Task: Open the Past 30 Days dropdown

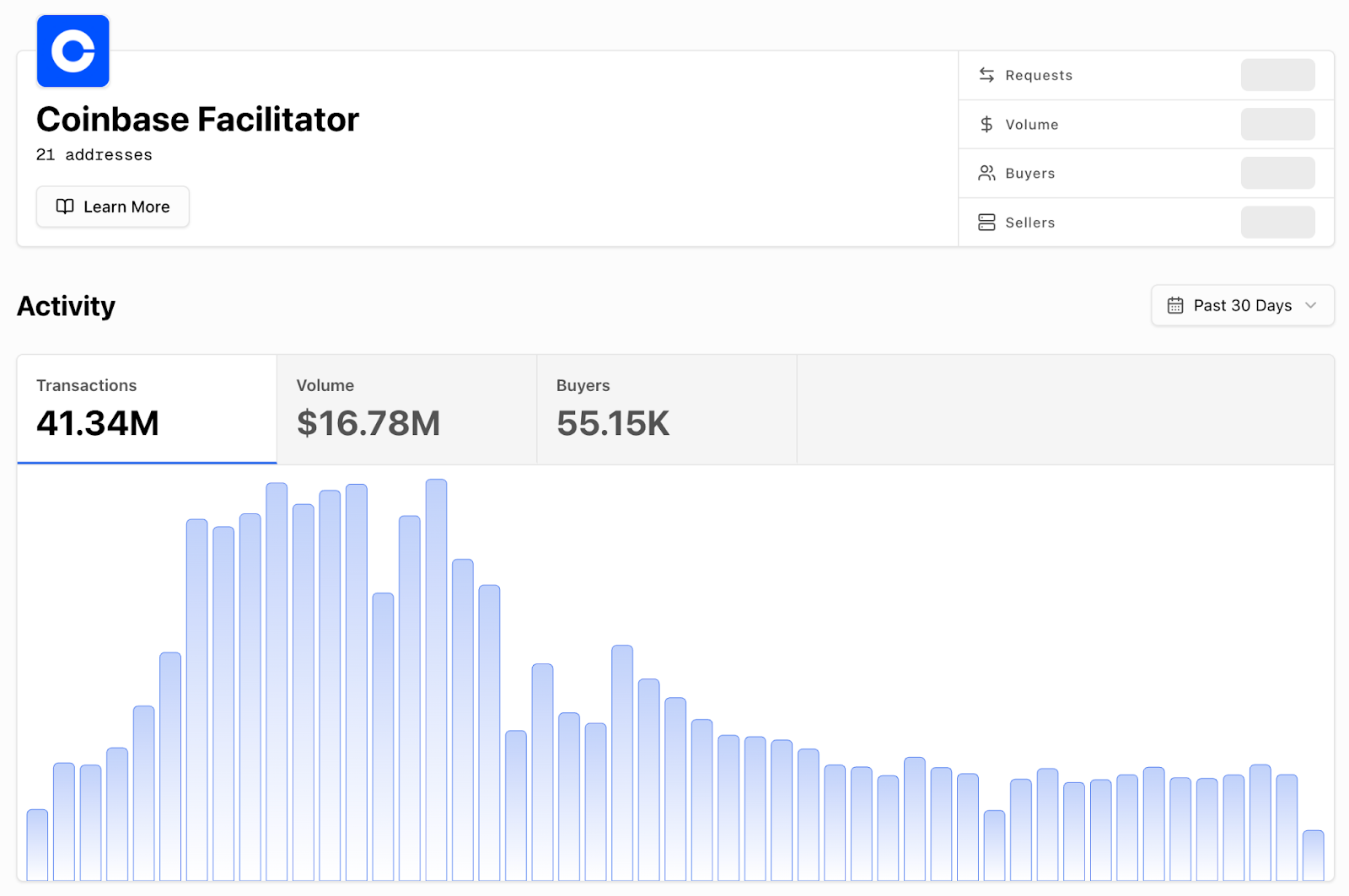Action: 1242,306
